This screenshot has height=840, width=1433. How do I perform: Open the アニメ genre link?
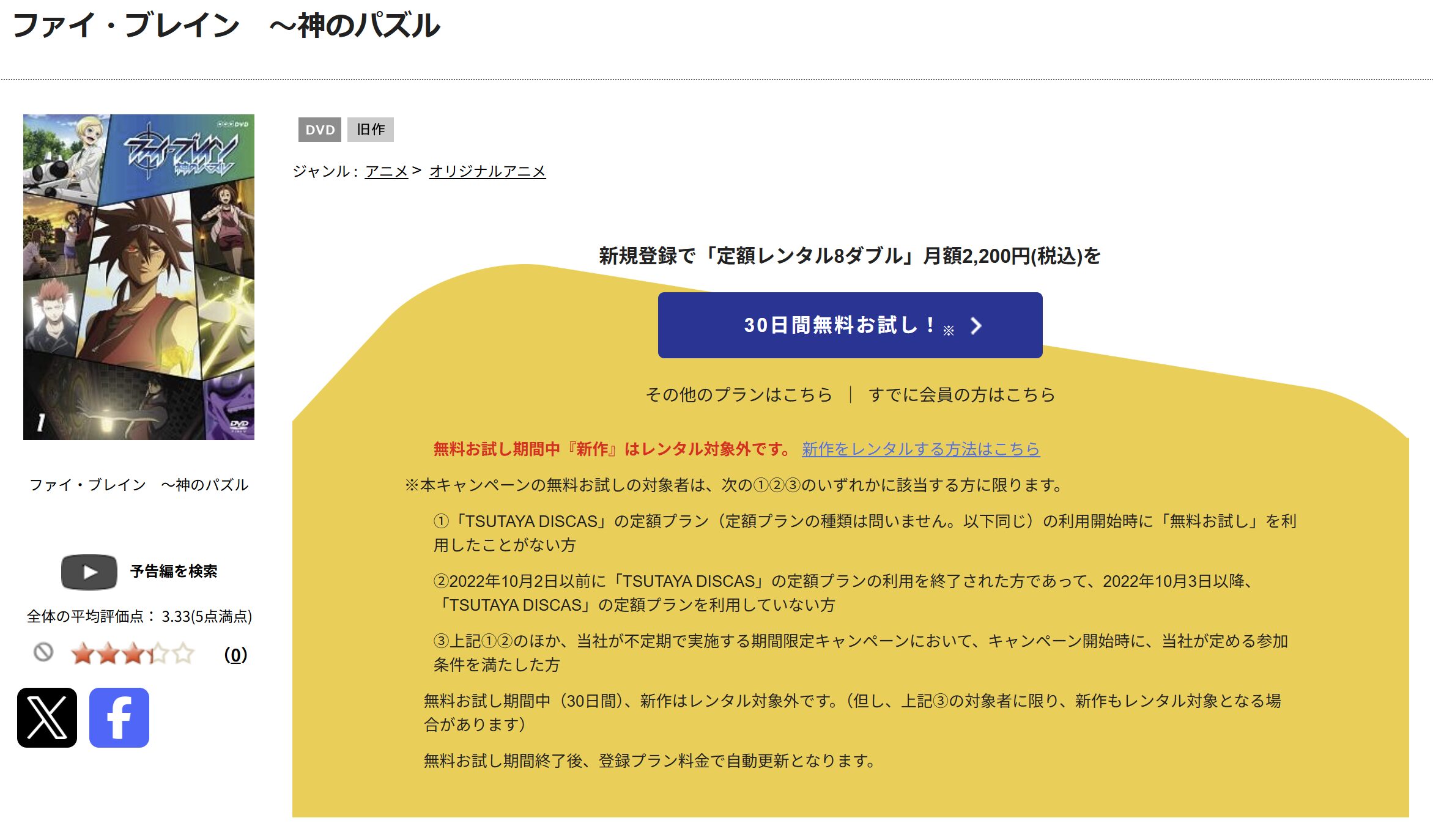pyautogui.click(x=387, y=171)
